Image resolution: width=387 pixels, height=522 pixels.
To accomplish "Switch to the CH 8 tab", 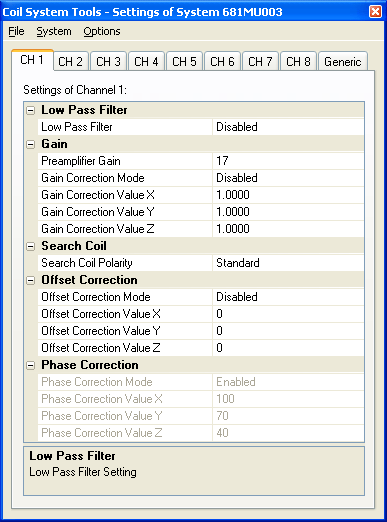I will pyautogui.click(x=298, y=62).
